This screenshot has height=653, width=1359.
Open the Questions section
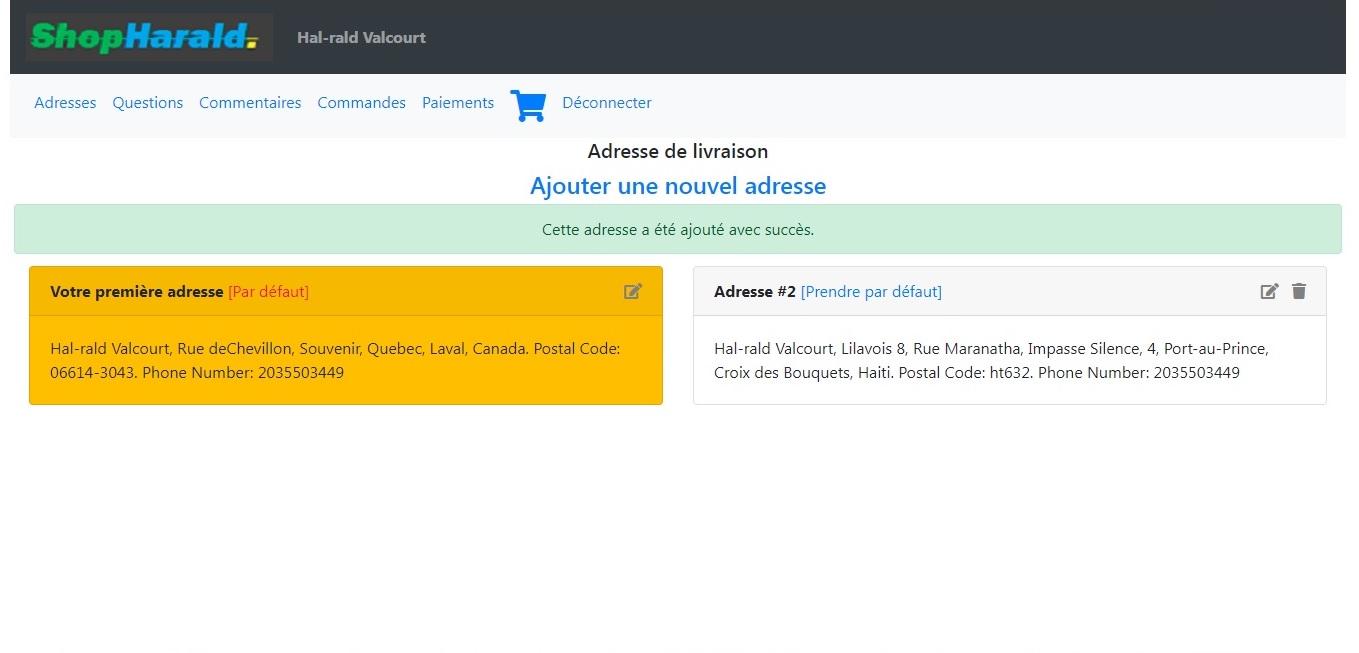(147, 103)
